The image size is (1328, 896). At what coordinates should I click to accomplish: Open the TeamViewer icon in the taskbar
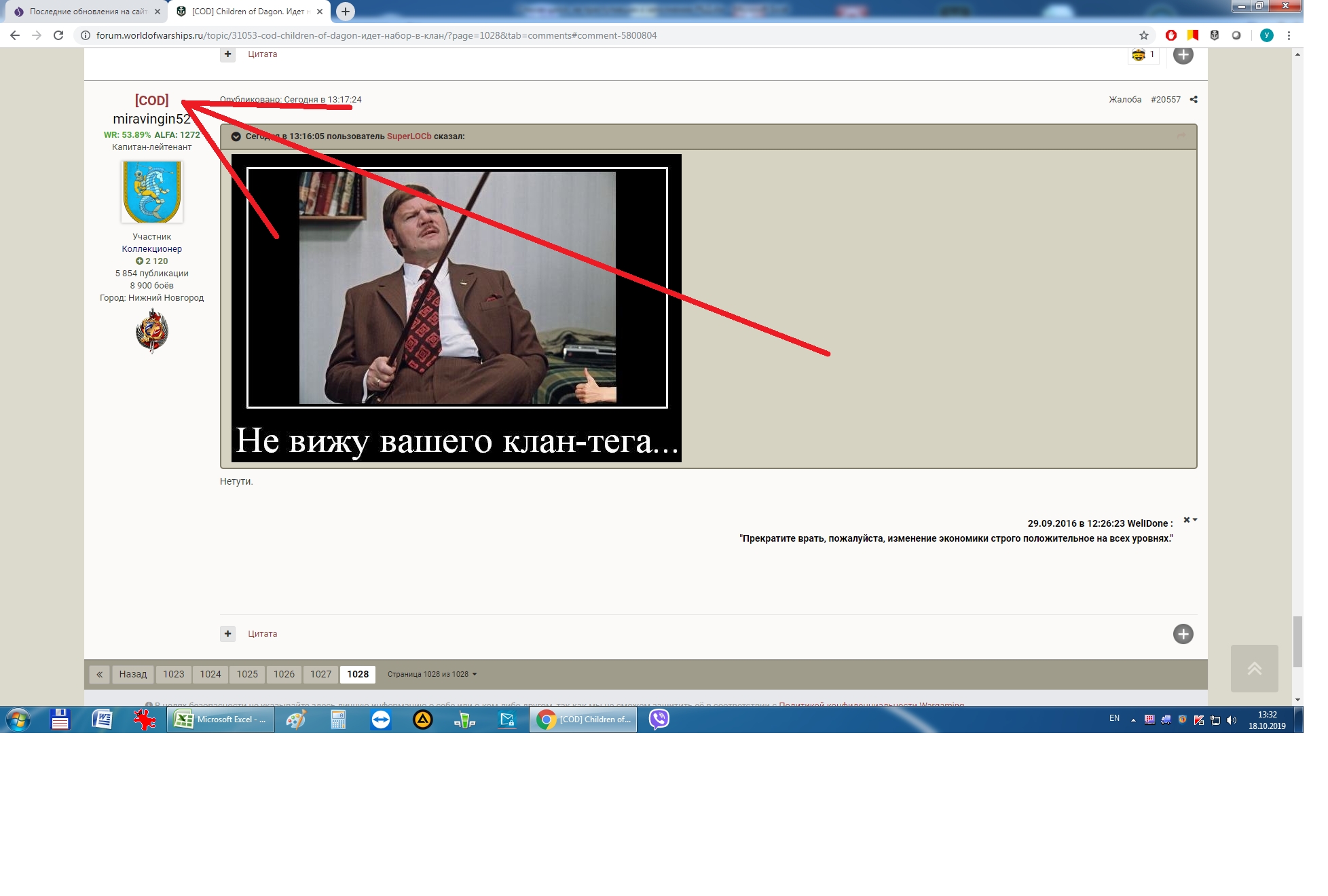coord(381,719)
